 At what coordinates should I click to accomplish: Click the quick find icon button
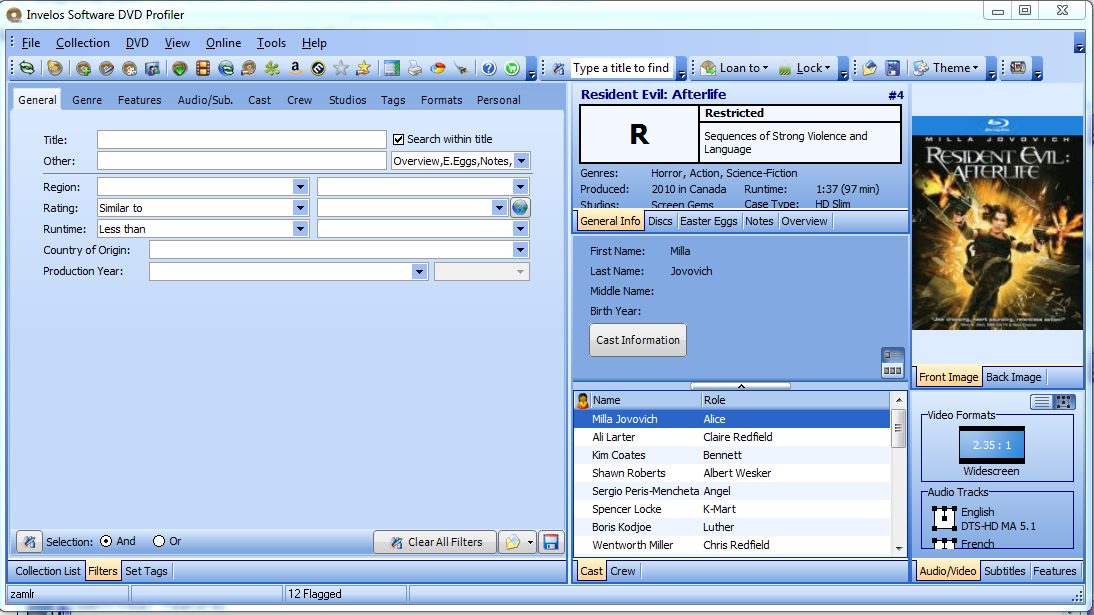point(558,68)
